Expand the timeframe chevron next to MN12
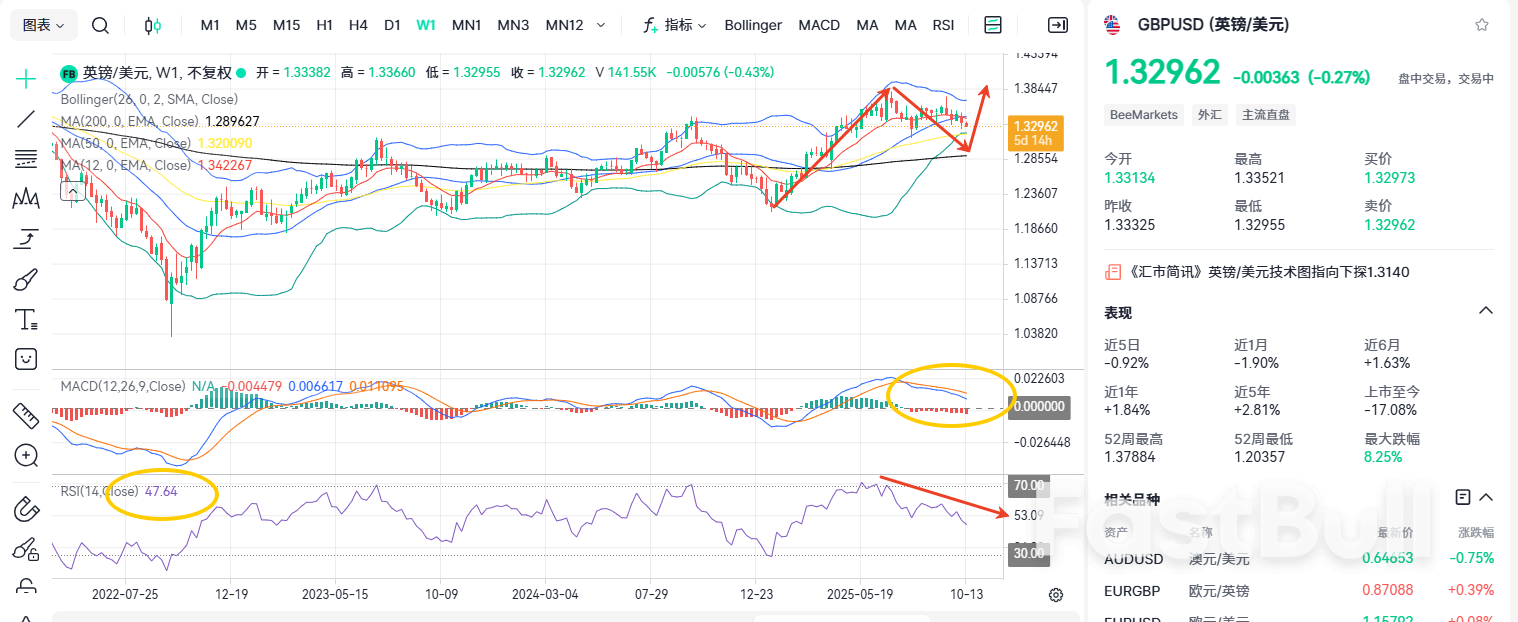 click(599, 25)
